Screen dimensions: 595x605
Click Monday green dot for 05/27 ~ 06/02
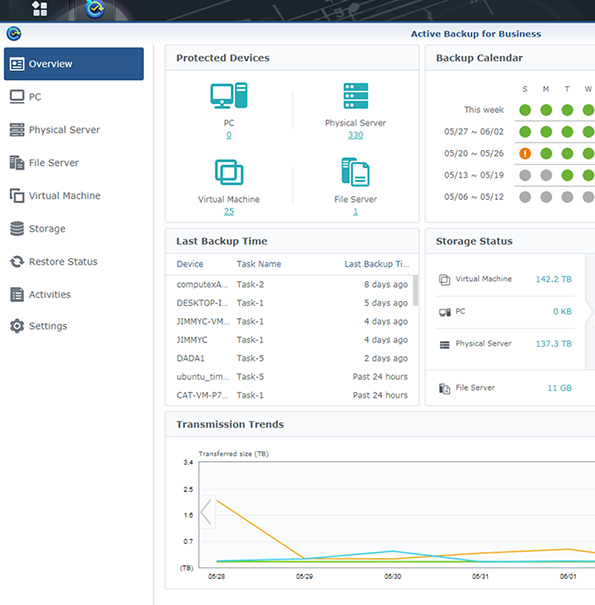pos(546,132)
